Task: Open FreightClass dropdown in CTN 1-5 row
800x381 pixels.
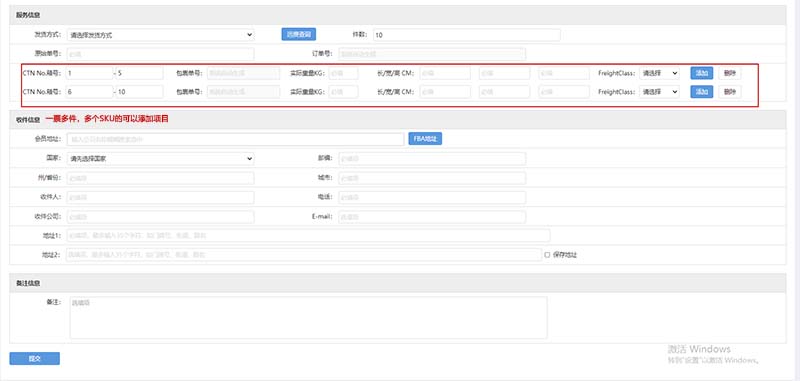Action: (659, 73)
